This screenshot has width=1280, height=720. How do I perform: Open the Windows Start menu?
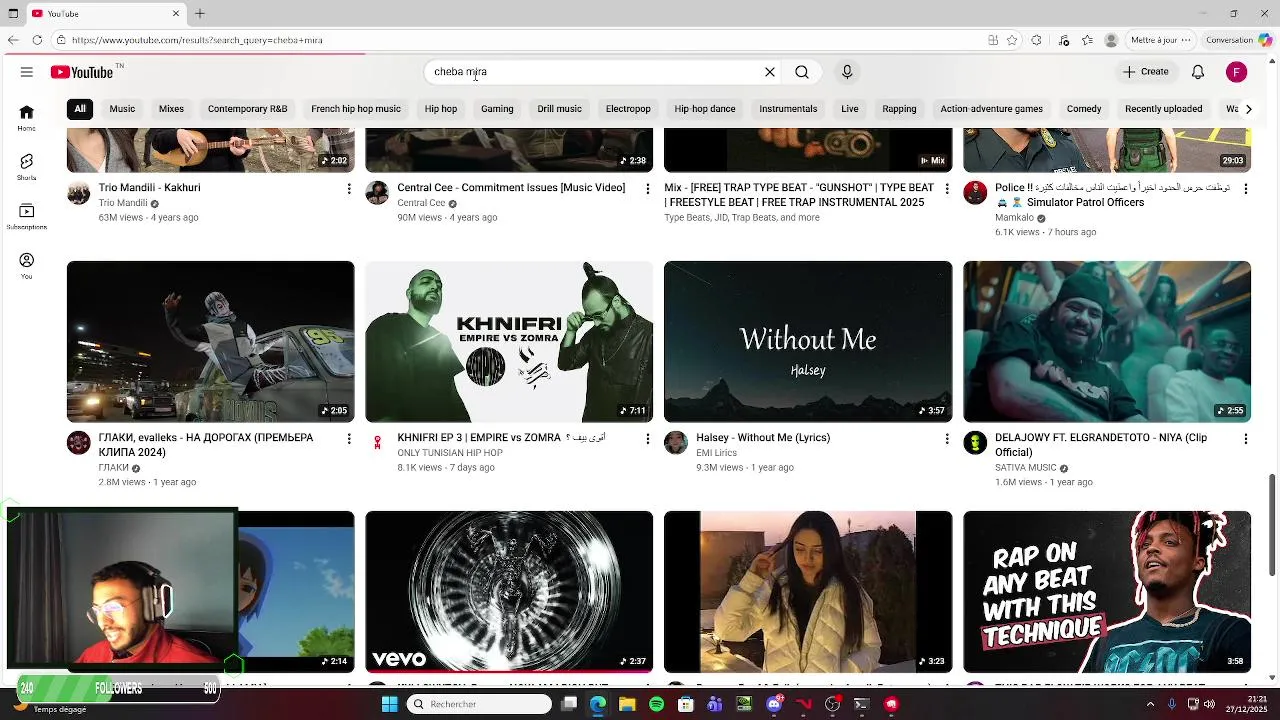(x=389, y=704)
